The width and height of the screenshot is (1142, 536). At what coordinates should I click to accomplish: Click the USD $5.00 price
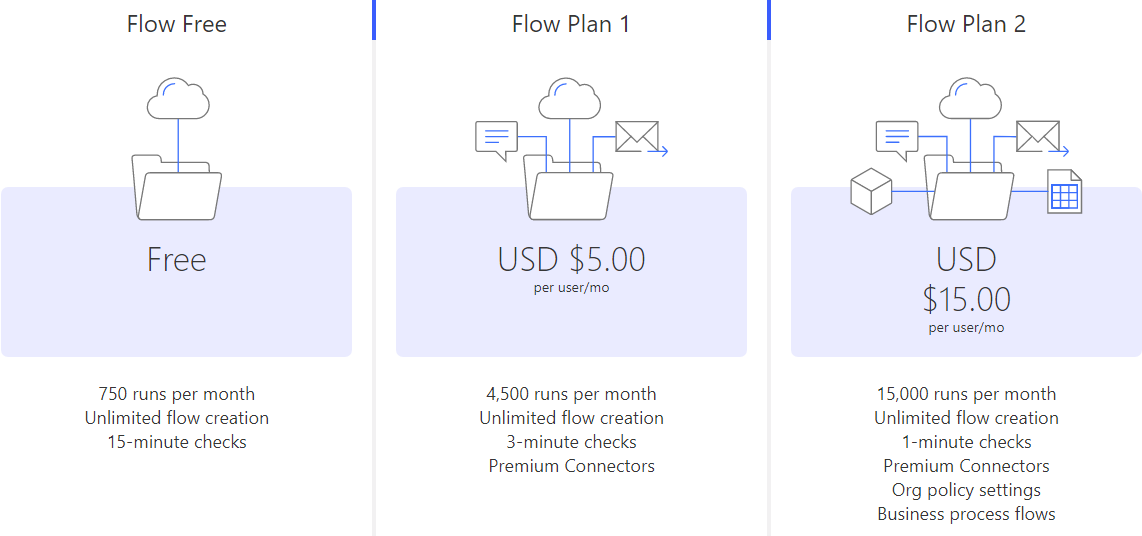pos(571,260)
